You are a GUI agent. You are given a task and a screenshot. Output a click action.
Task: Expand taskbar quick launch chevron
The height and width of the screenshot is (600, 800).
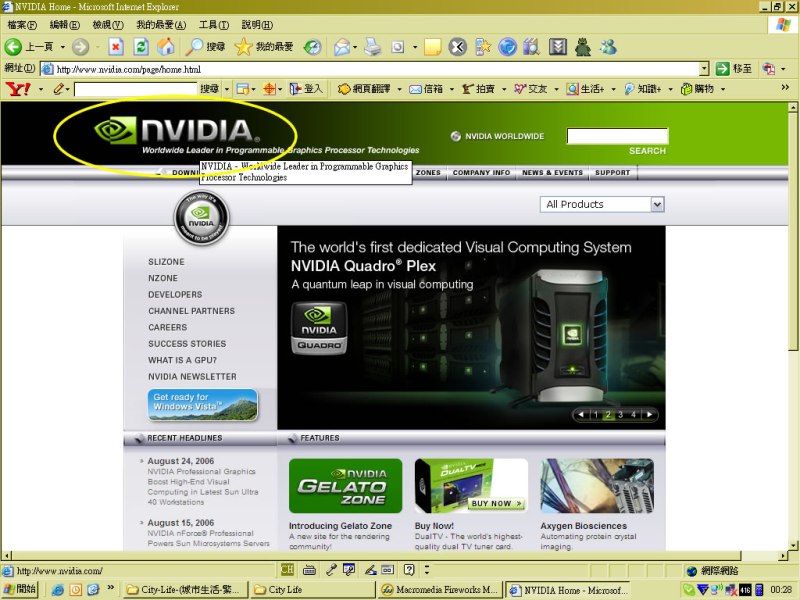click(111, 588)
